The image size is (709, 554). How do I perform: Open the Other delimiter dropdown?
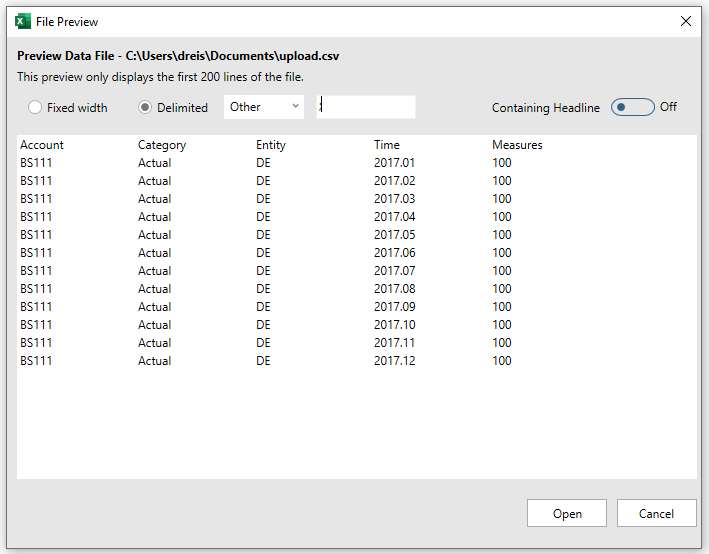pyautogui.click(x=264, y=107)
